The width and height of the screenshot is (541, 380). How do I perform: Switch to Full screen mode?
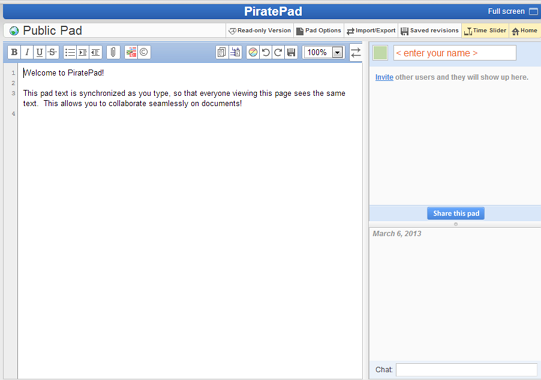pos(513,11)
